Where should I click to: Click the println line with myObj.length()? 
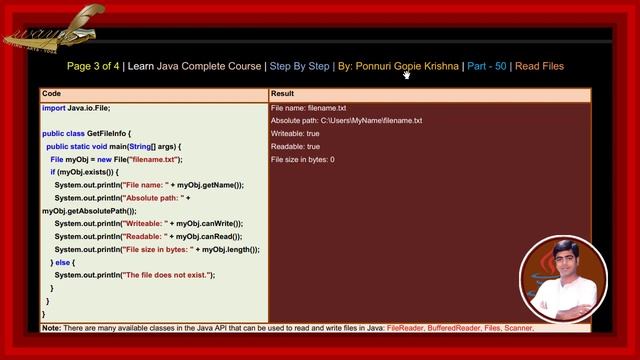pyautogui.click(x=157, y=250)
